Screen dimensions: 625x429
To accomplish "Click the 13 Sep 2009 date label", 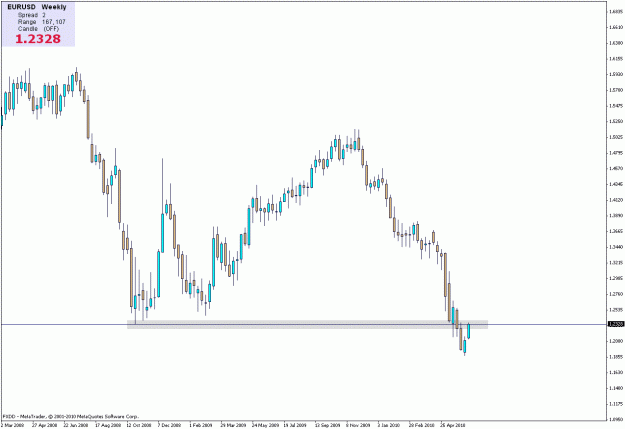I will tap(327, 425).
